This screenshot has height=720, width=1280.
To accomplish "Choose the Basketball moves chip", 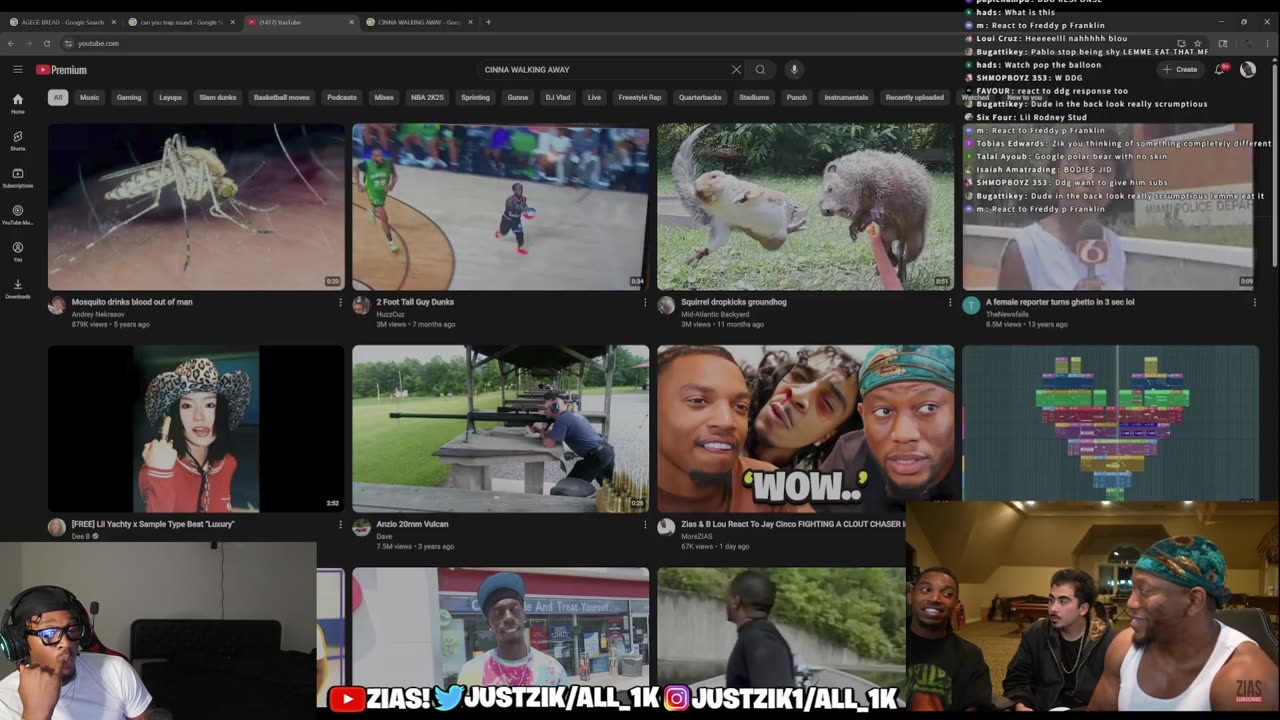I will [282, 98].
